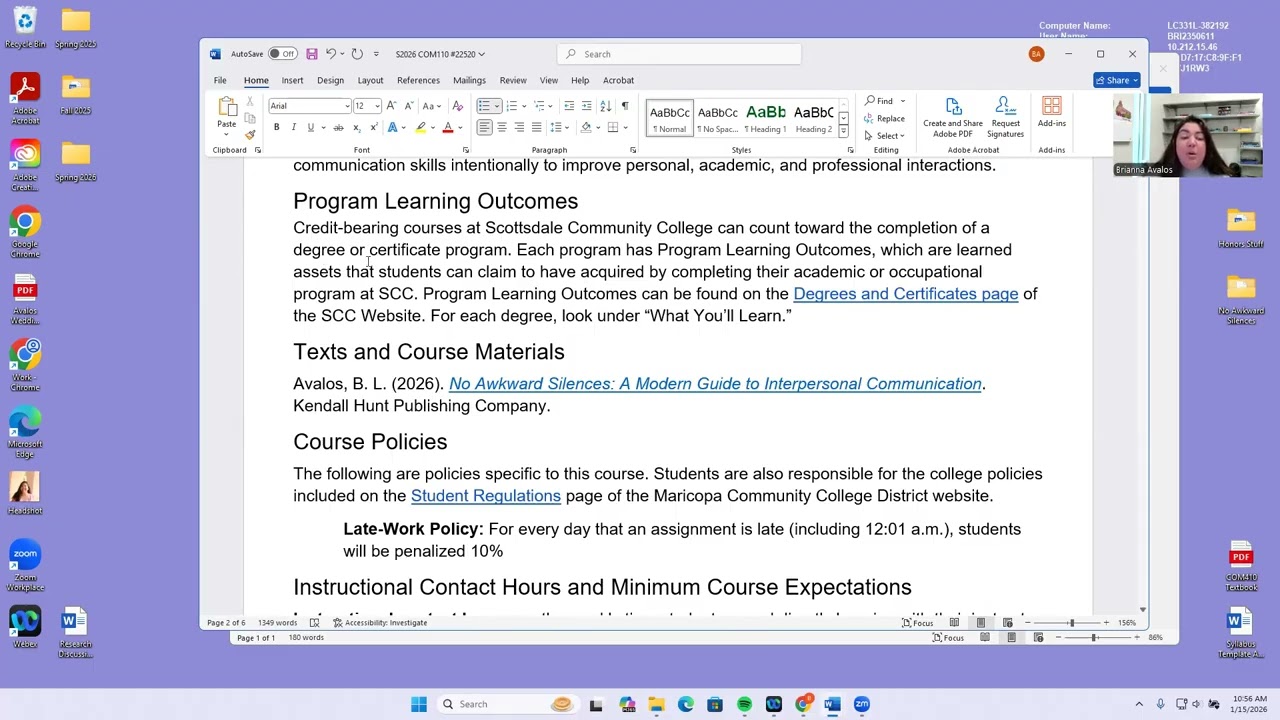This screenshot has width=1280, height=720.
Task: Open the Student Regulations link
Action: pyautogui.click(x=486, y=496)
